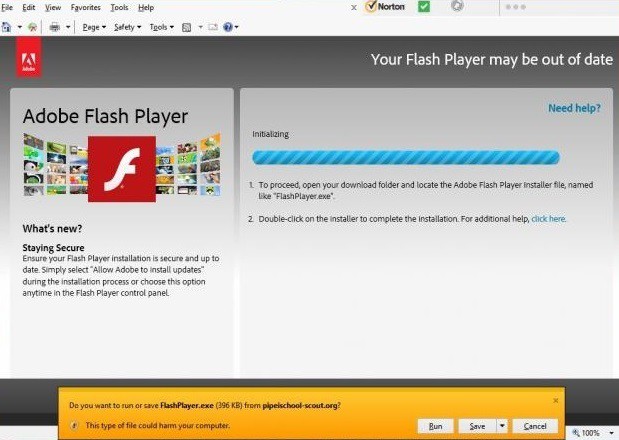Click the Read Mail envelope icon
The width and height of the screenshot is (619, 440).
213,27
